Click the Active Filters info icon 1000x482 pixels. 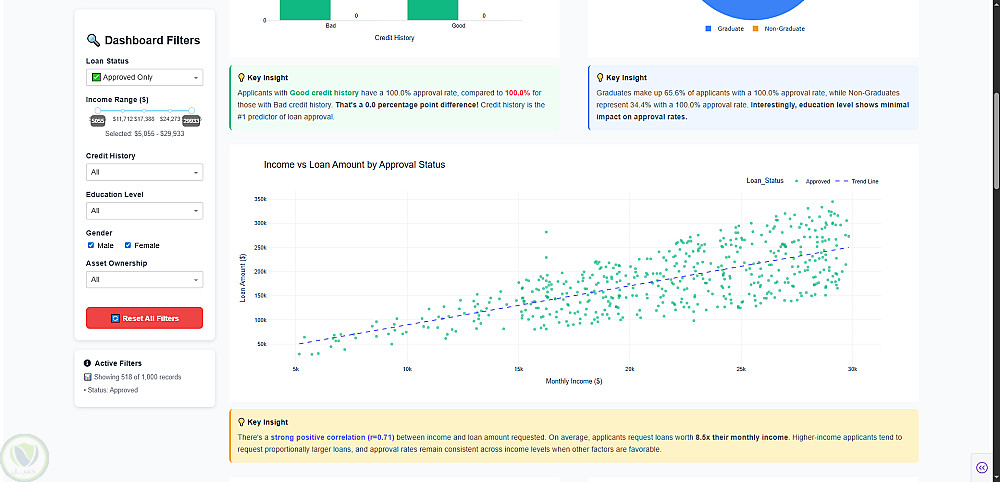[88, 363]
